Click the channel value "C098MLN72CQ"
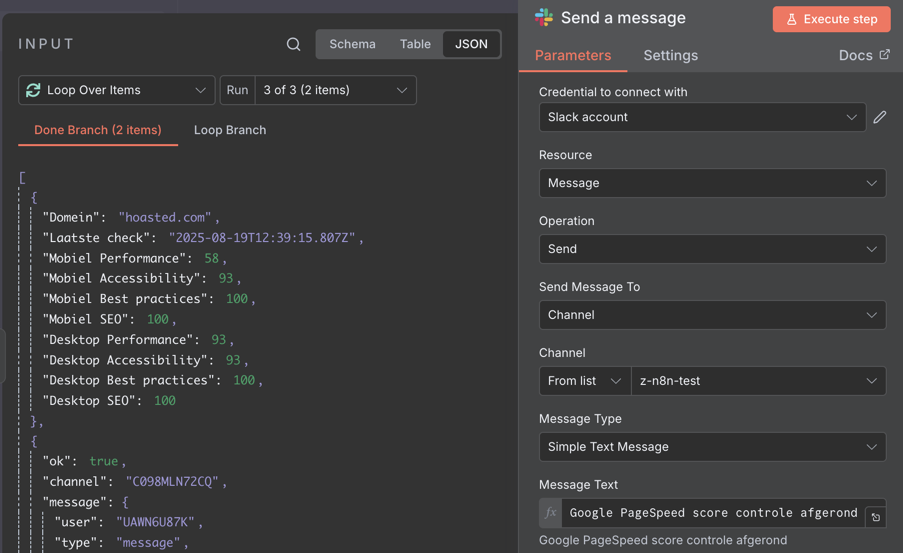The height and width of the screenshot is (553, 903). coord(172,482)
